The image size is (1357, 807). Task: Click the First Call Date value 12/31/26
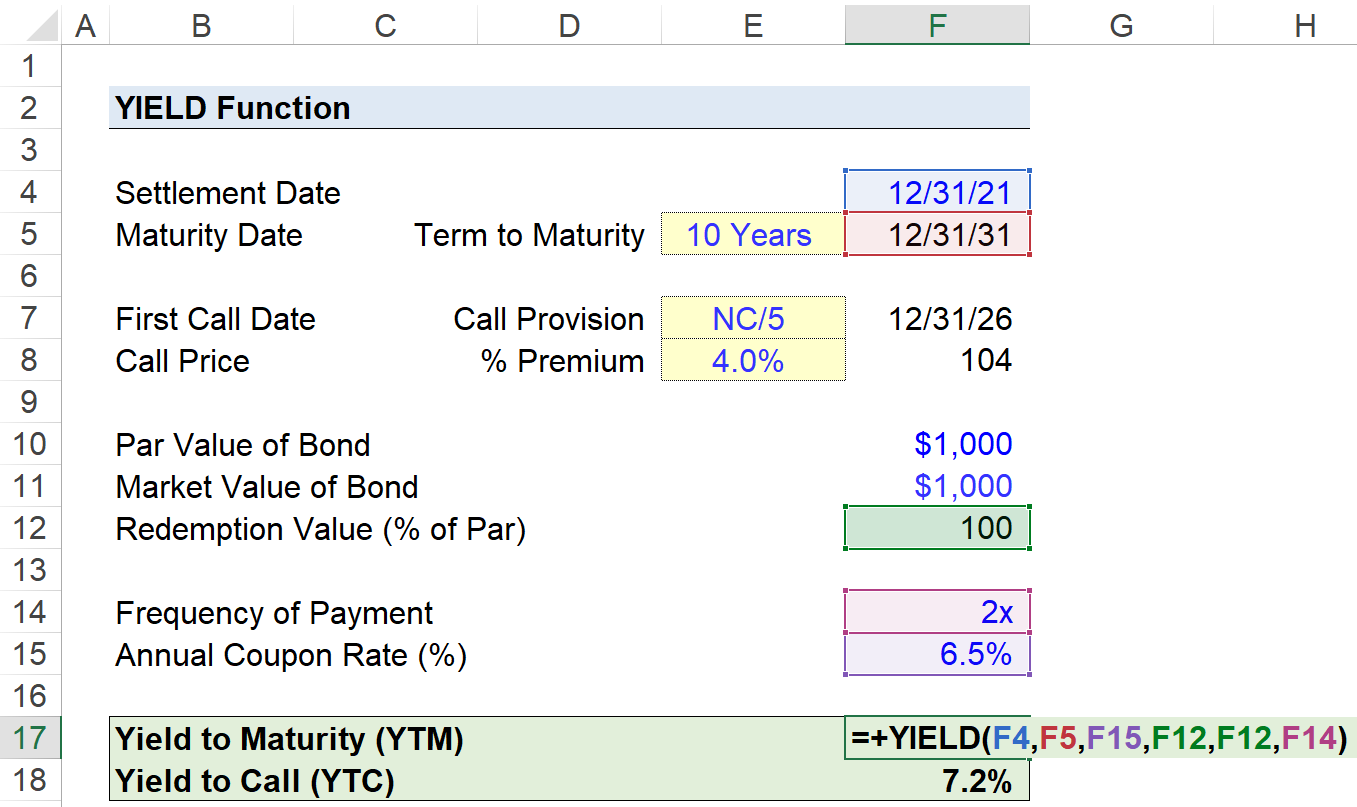click(x=937, y=318)
